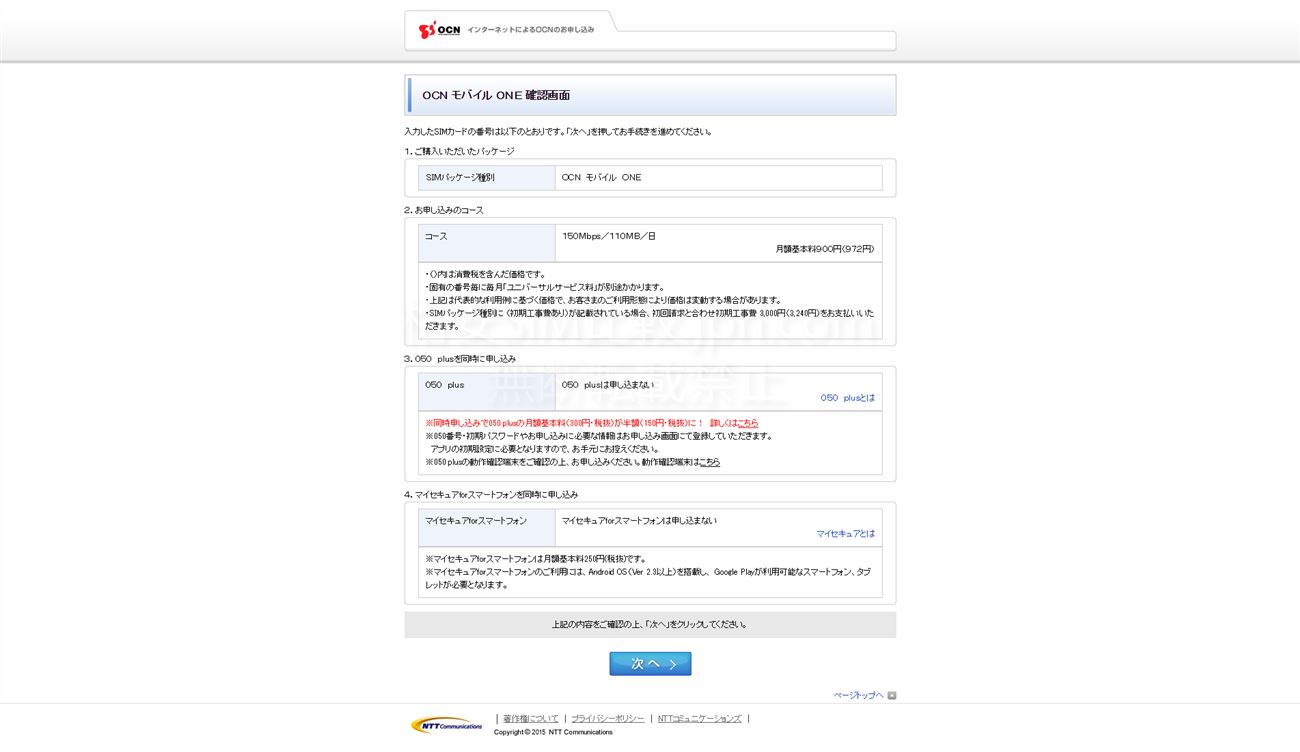
Task: Click the 050 plusは申し込まない value
Action: point(608,385)
